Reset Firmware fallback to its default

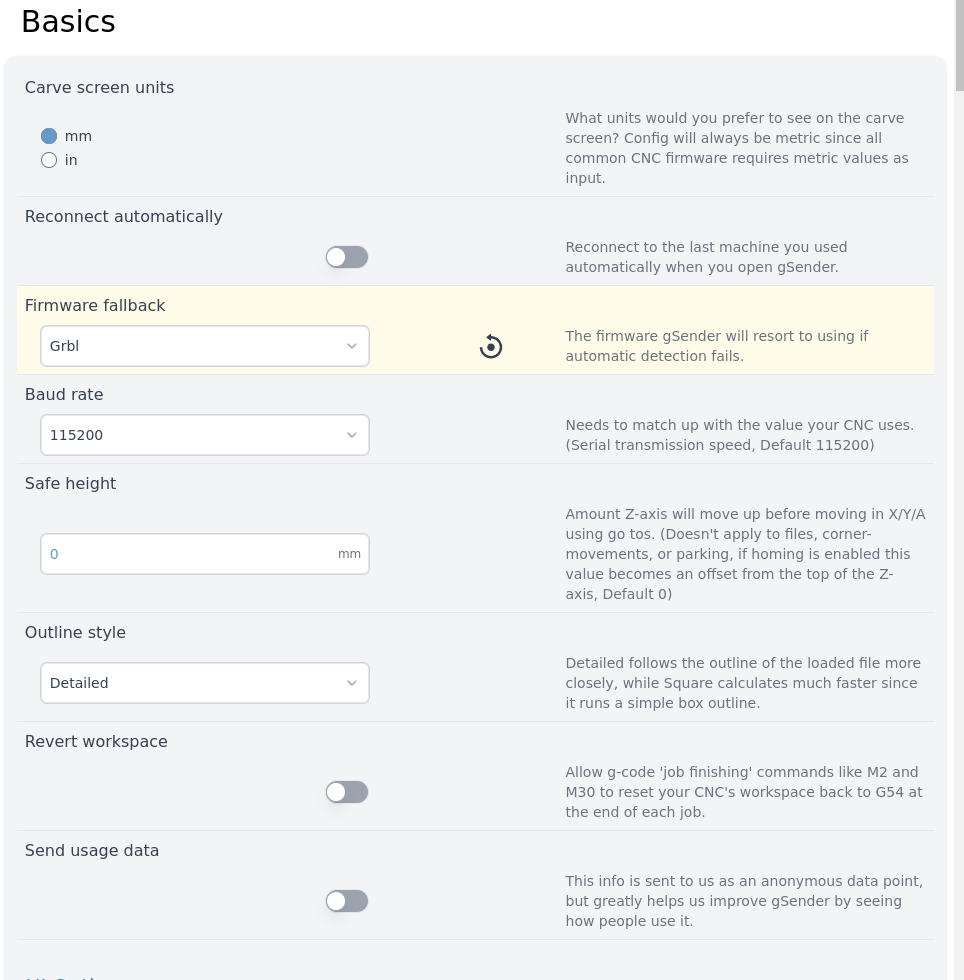[x=490, y=347]
